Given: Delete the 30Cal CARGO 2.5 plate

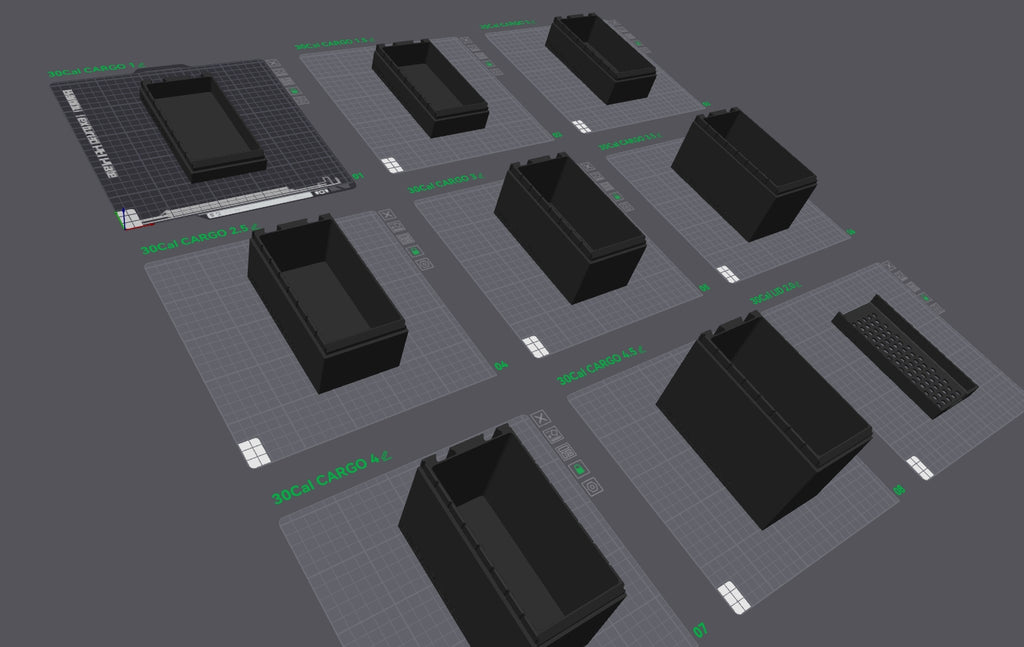Looking at the screenshot, I should [388, 215].
